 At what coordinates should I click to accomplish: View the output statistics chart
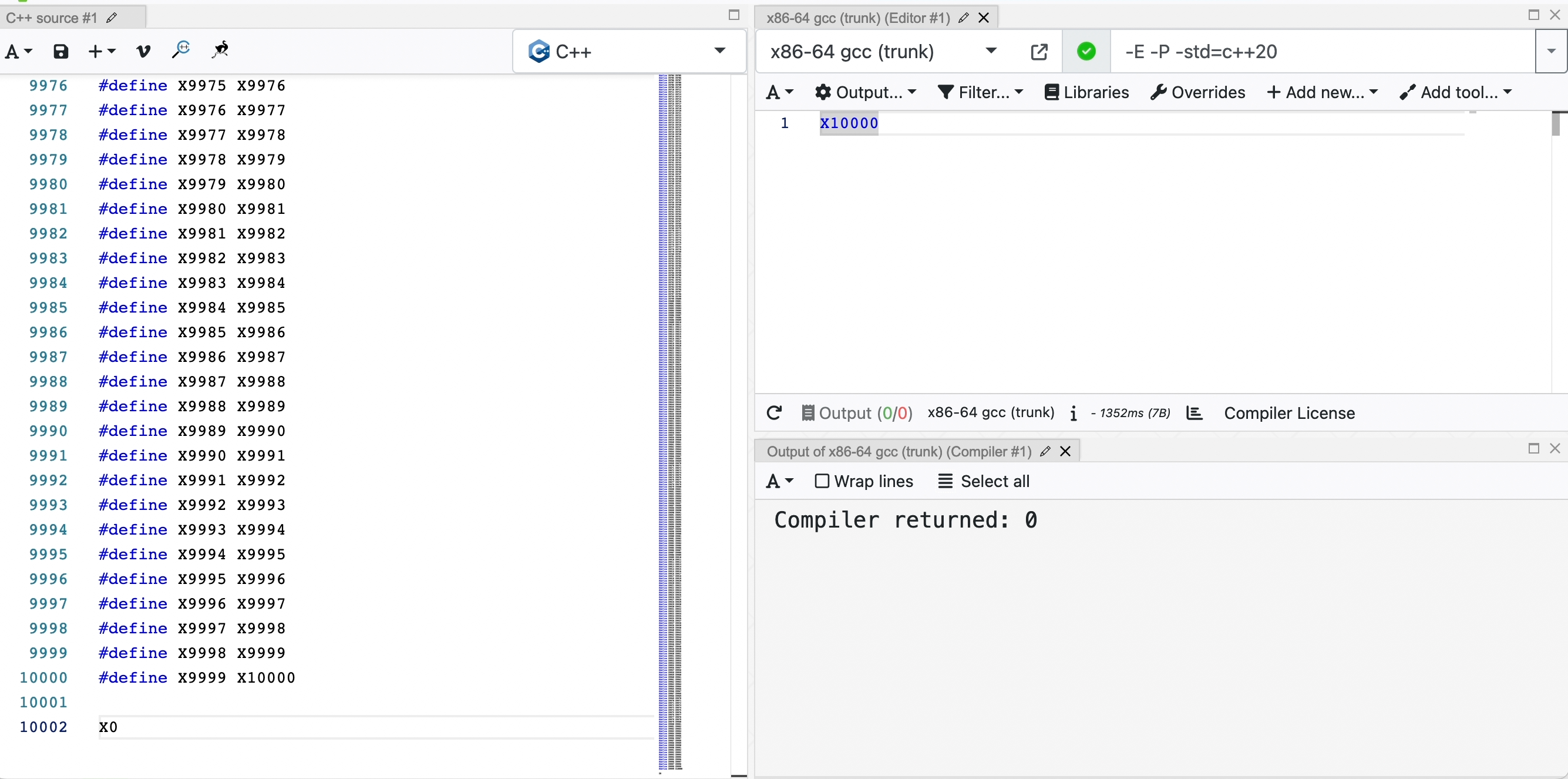1194,413
